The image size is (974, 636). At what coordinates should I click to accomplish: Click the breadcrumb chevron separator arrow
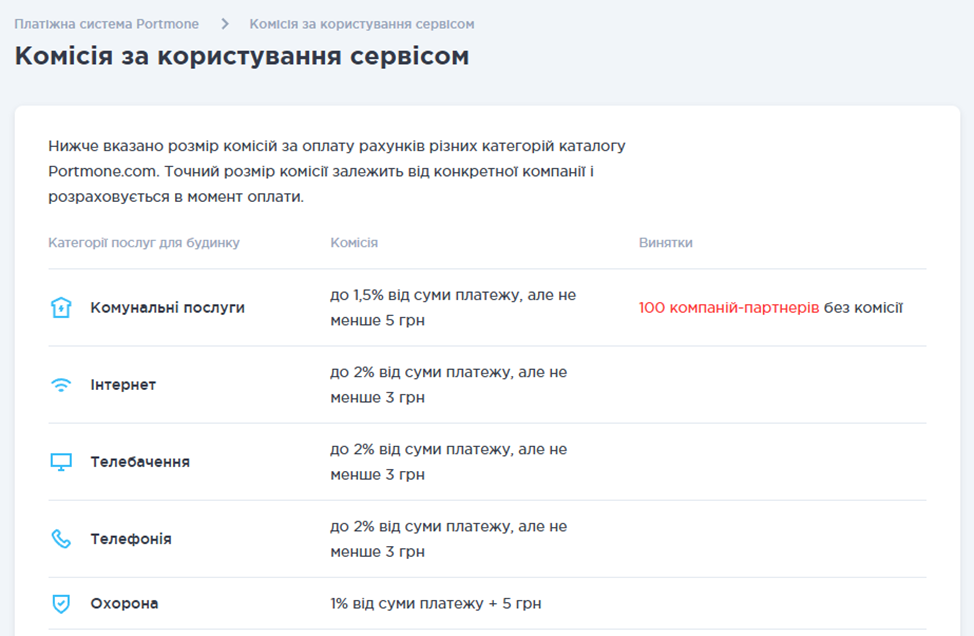[224, 23]
